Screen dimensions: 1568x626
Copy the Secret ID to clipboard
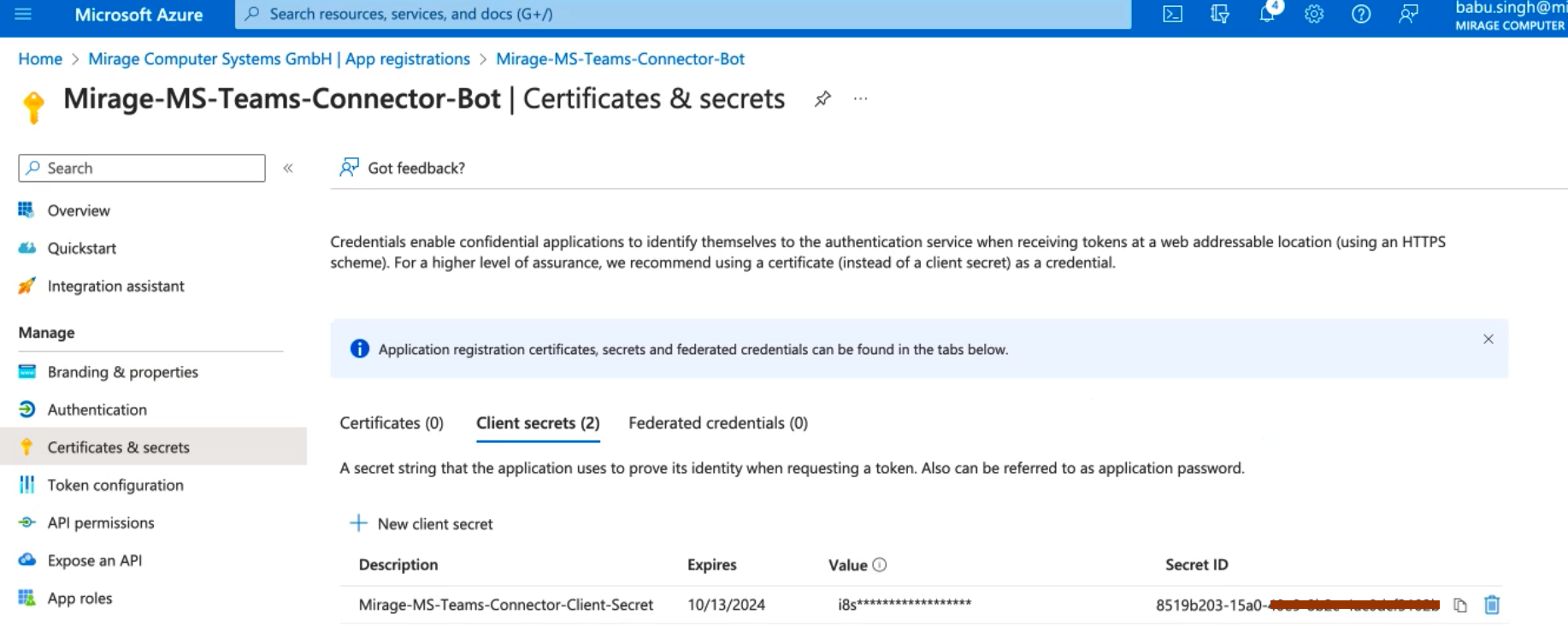click(x=1460, y=605)
